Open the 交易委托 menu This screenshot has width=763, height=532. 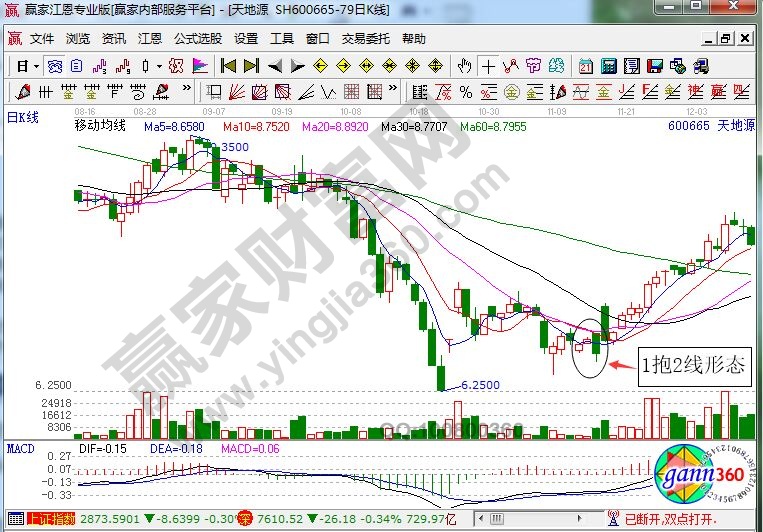coord(366,39)
